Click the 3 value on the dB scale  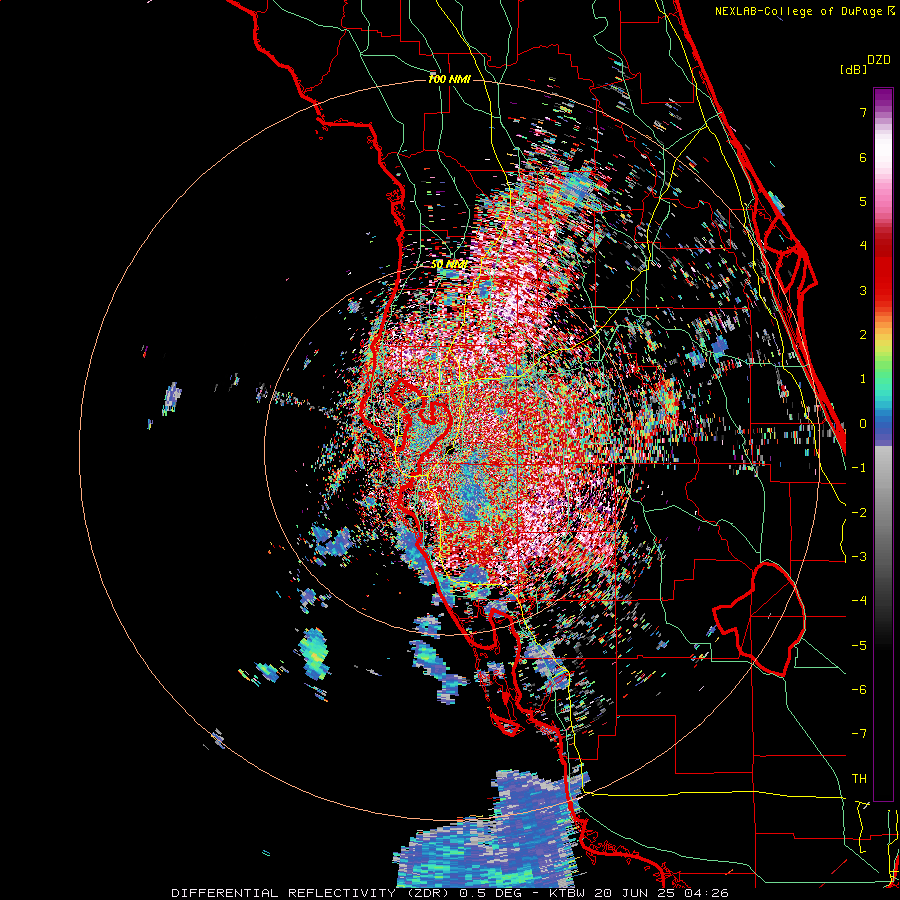tap(863, 290)
